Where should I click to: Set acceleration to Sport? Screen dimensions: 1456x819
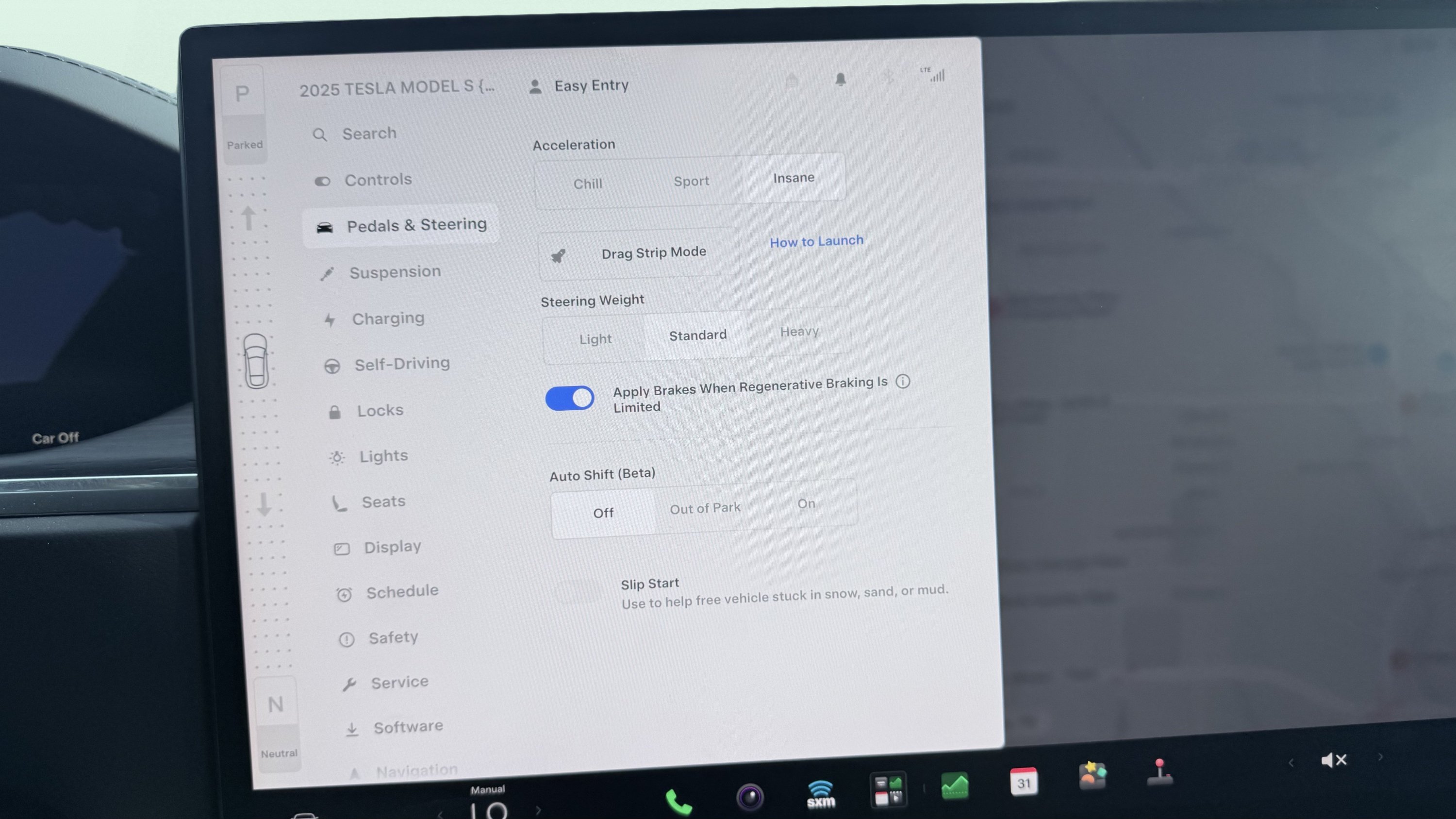point(691,182)
